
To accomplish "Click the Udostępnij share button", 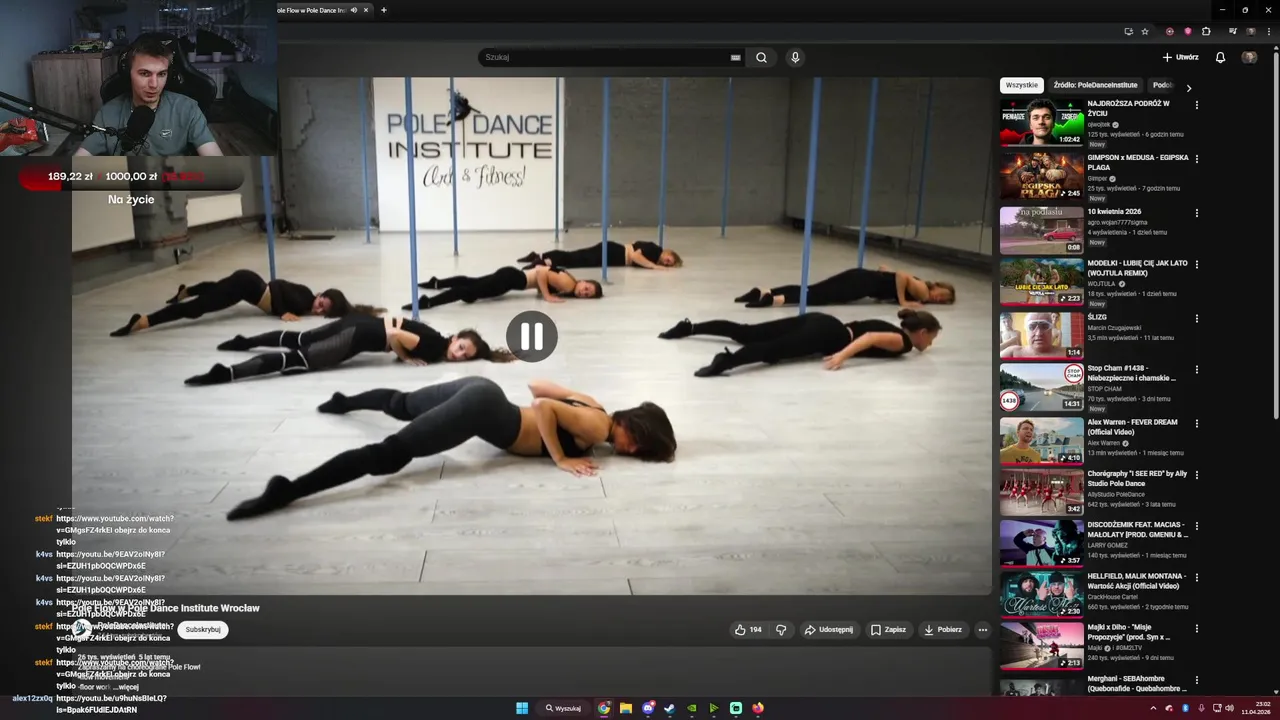I will pyautogui.click(x=828, y=630).
